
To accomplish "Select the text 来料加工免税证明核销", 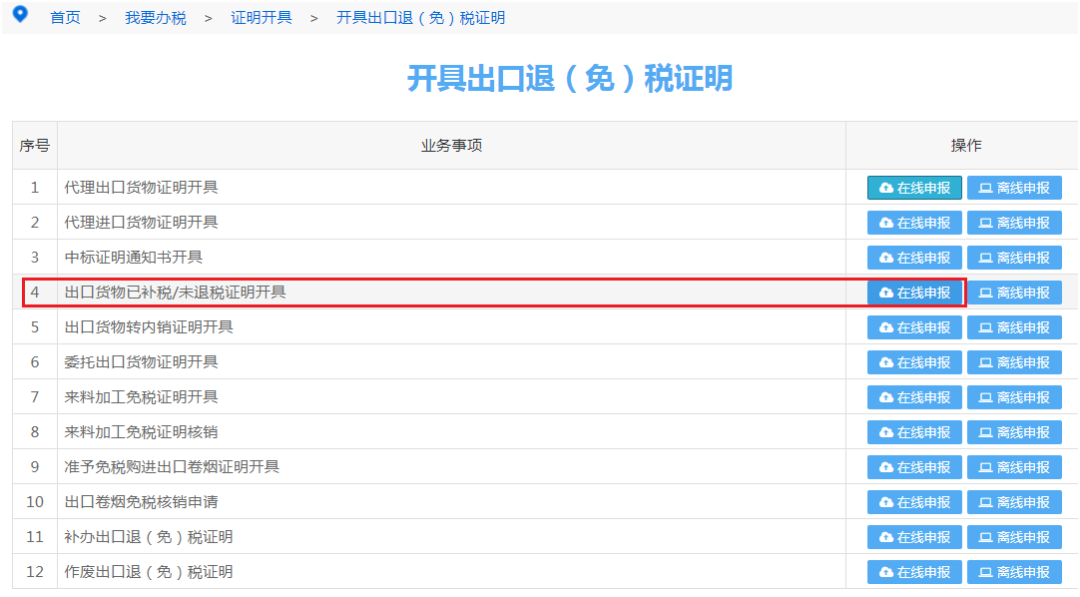I will click(x=141, y=432).
